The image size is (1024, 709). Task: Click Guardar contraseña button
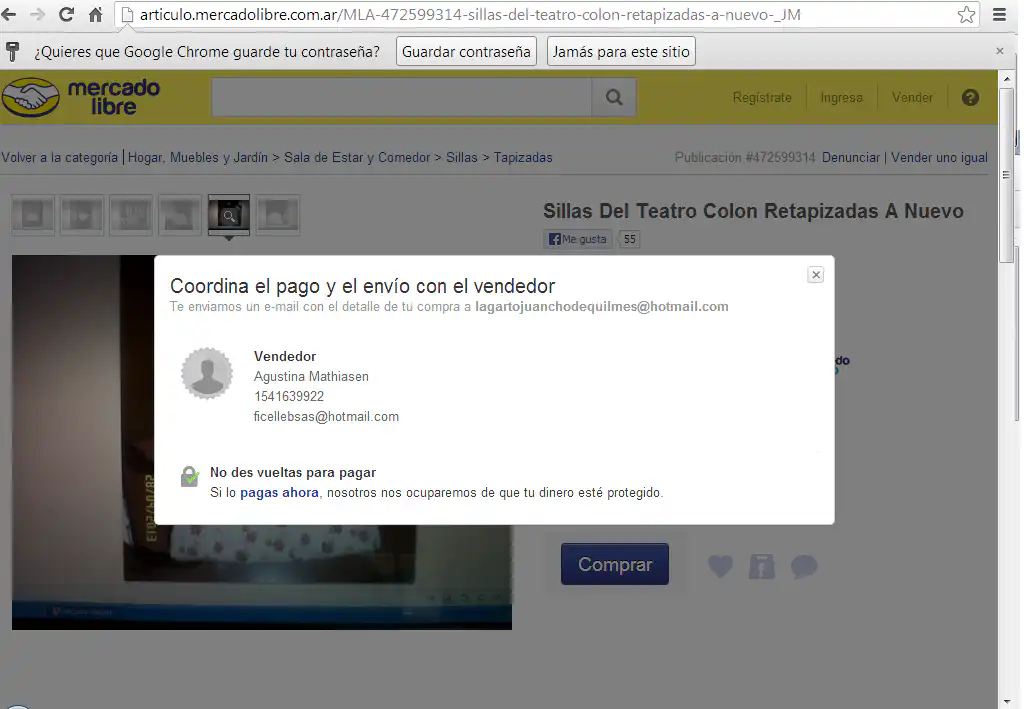pyautogui.click(x=466, y=52)
